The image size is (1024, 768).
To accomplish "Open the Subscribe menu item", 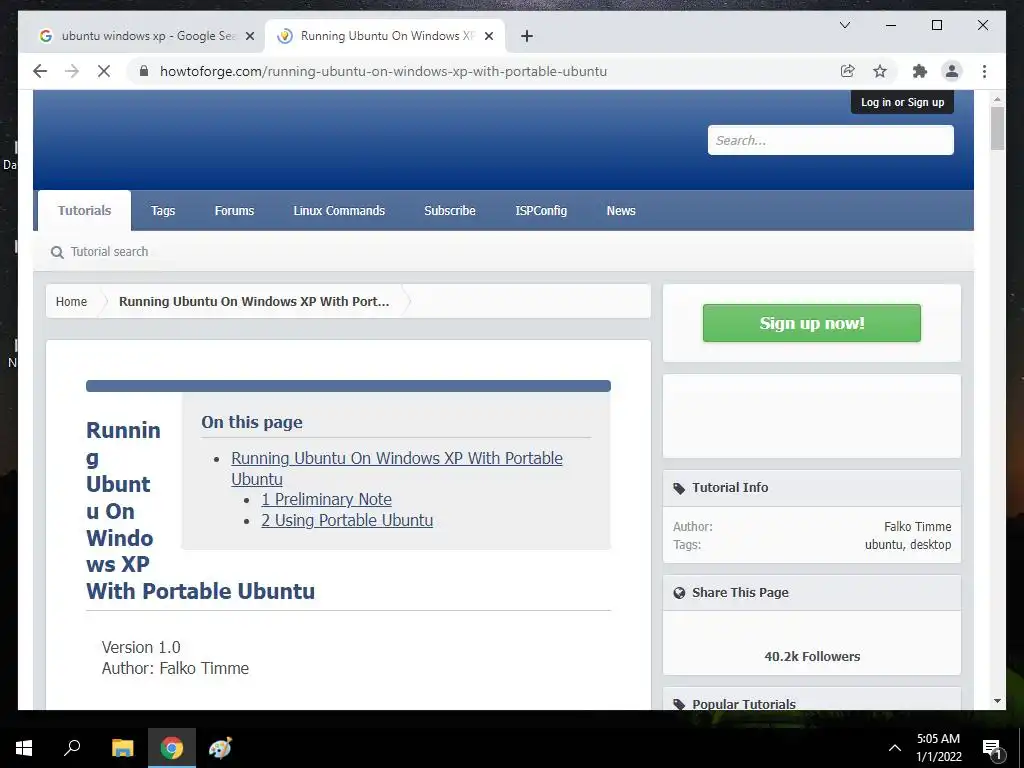I will [449, 210].
